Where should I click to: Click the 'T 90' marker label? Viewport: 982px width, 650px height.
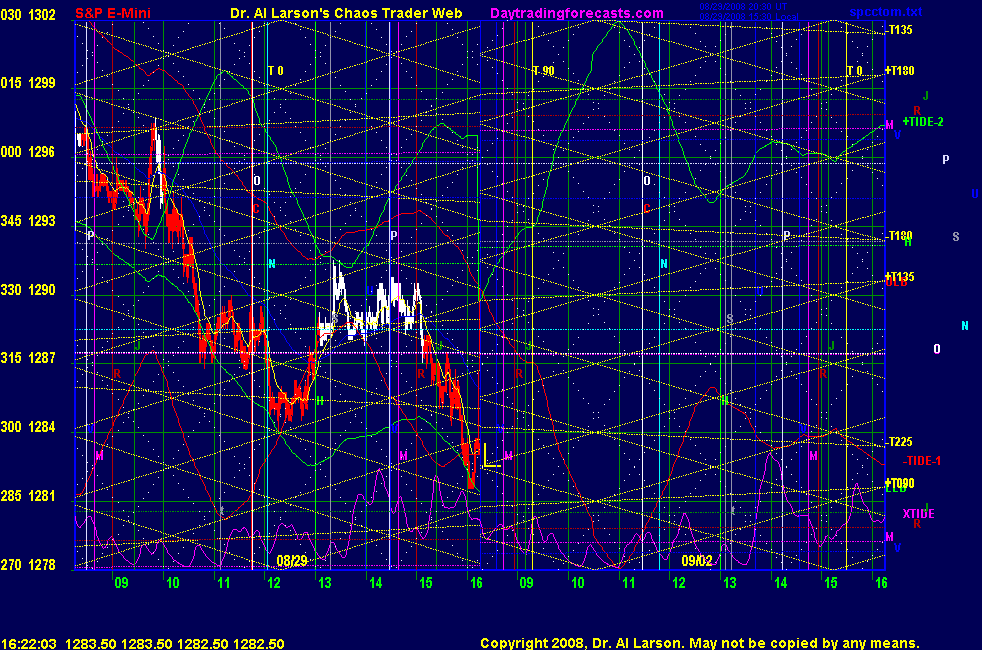coord(544,71)
